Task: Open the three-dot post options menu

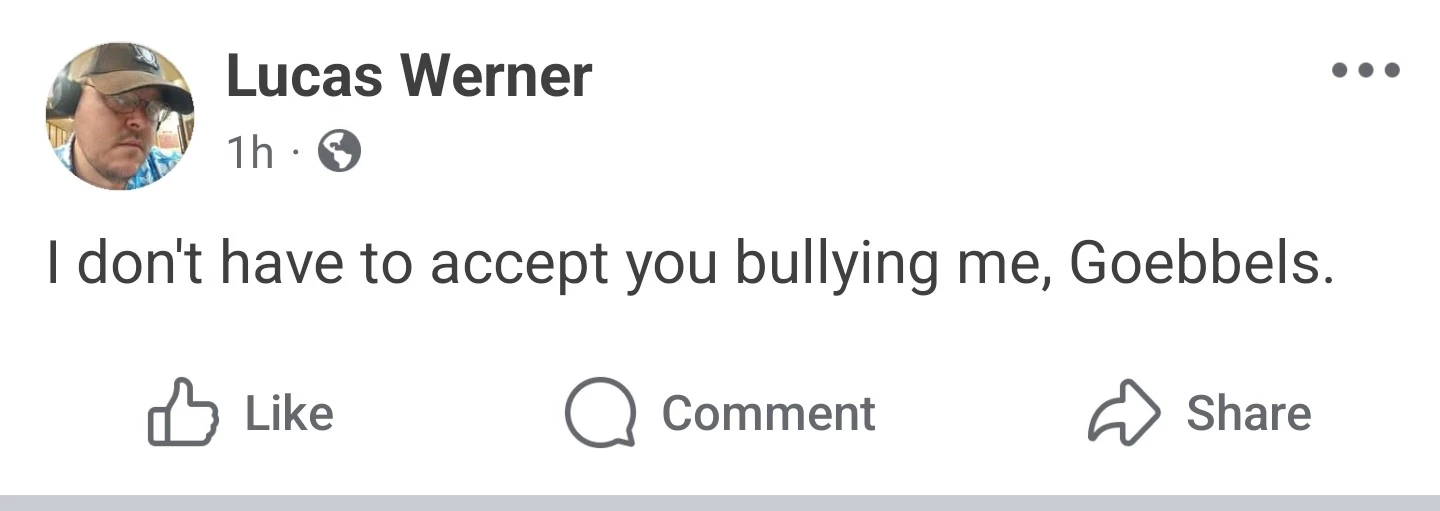Action: coord(1366,71)
